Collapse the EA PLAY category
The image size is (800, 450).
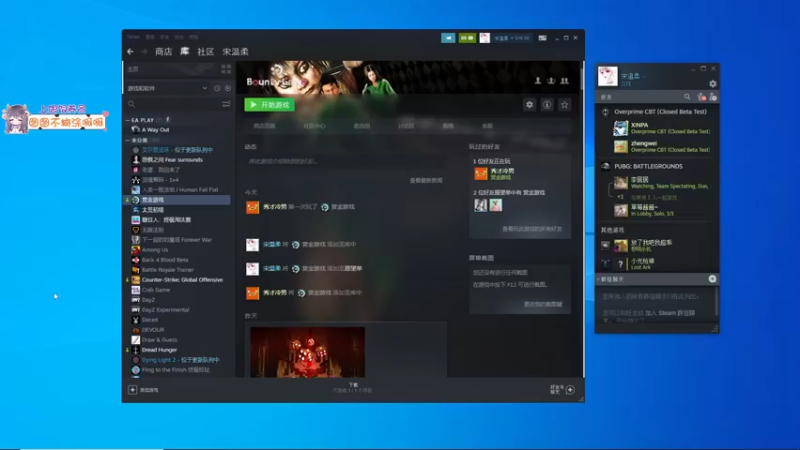pyautogui.click(x=128, y=120)
